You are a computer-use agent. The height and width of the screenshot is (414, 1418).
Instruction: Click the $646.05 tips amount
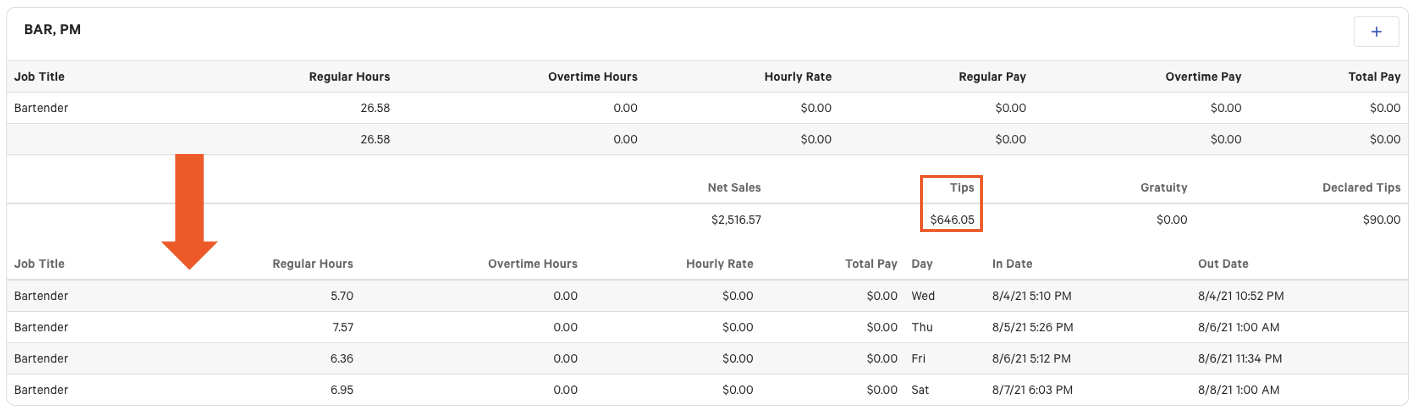pyautogui.click(x=951, y=219)
